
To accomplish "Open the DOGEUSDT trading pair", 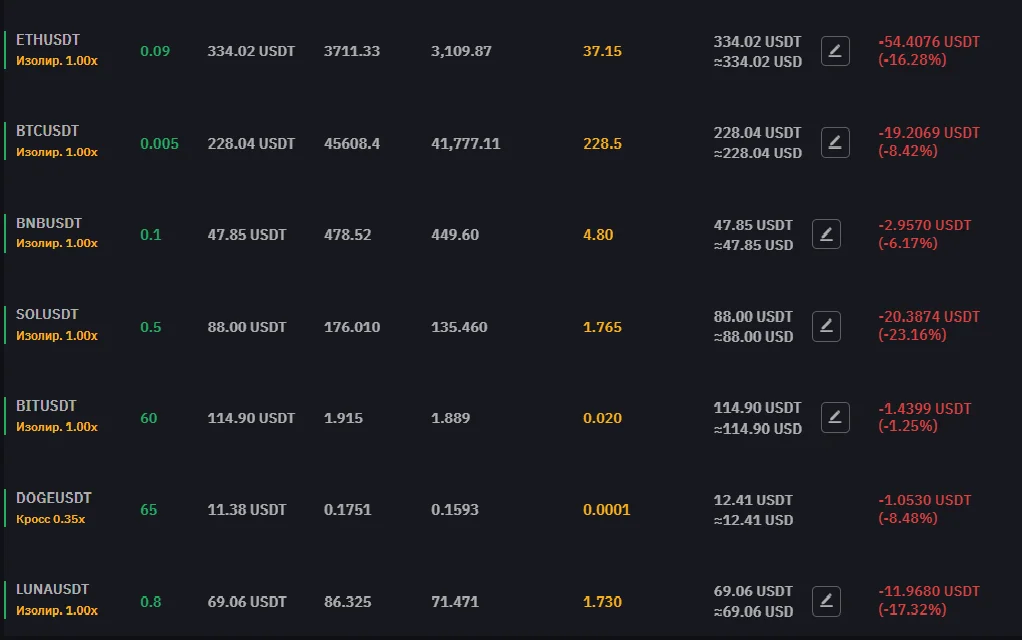I will [x=54, y=498].
